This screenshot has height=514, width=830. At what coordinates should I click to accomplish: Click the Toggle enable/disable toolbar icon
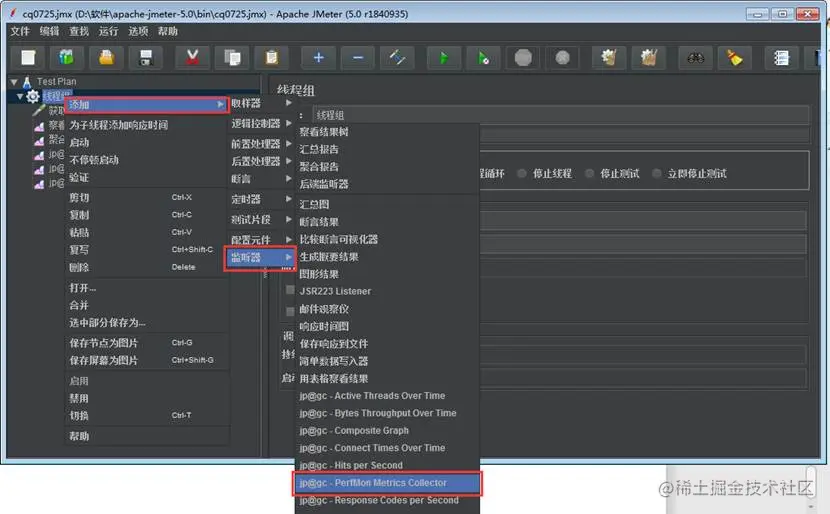tap(398, 57)
